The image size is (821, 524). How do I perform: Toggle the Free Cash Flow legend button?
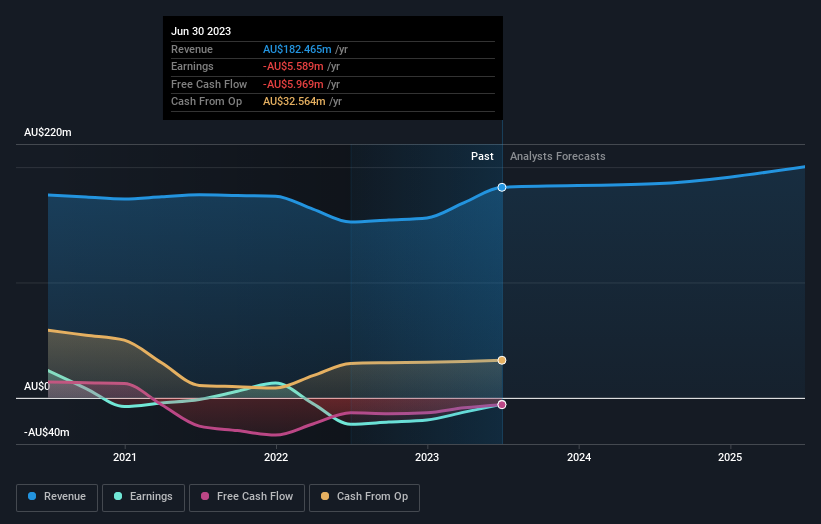tap(247, 497)
